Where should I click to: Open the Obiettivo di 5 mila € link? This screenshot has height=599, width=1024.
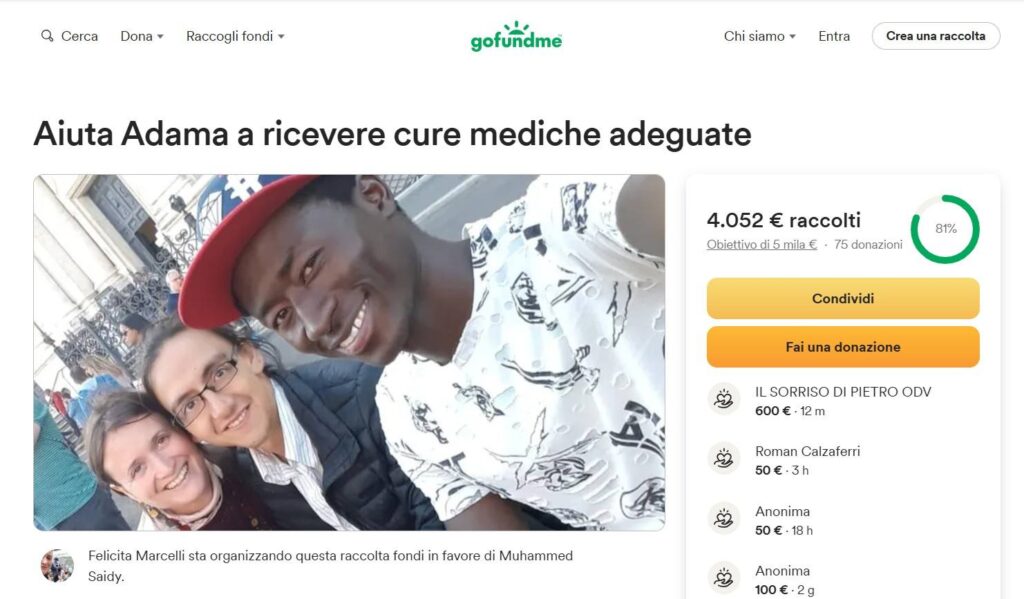[x=761, y=244]
